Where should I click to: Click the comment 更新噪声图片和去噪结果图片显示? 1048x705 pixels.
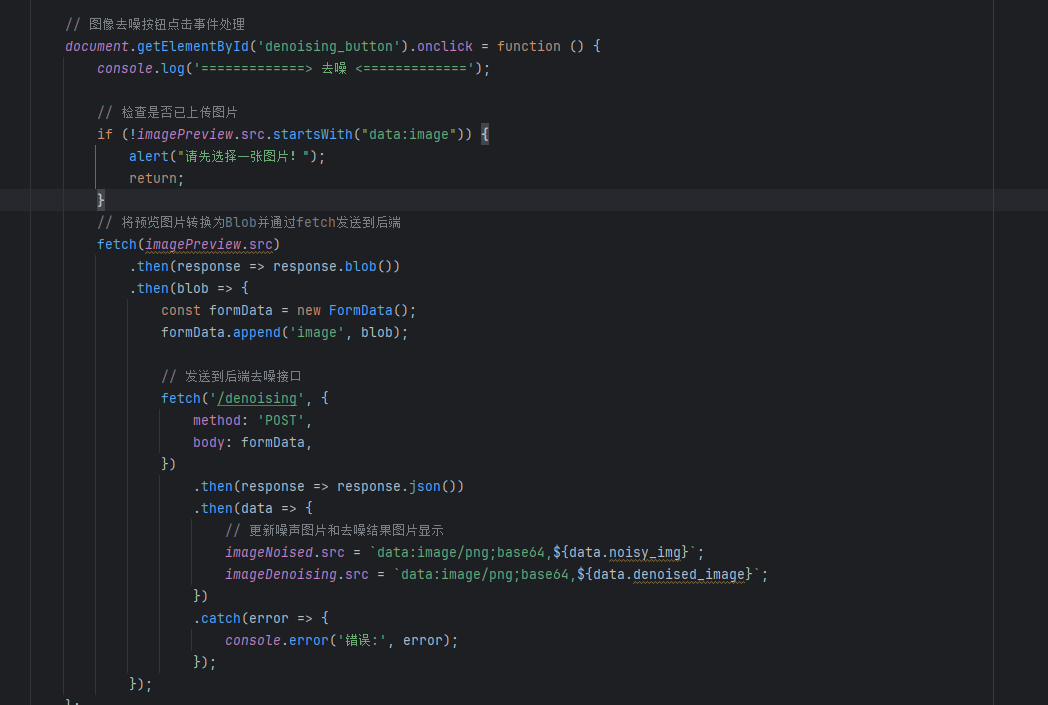click(x=334, y=531)
